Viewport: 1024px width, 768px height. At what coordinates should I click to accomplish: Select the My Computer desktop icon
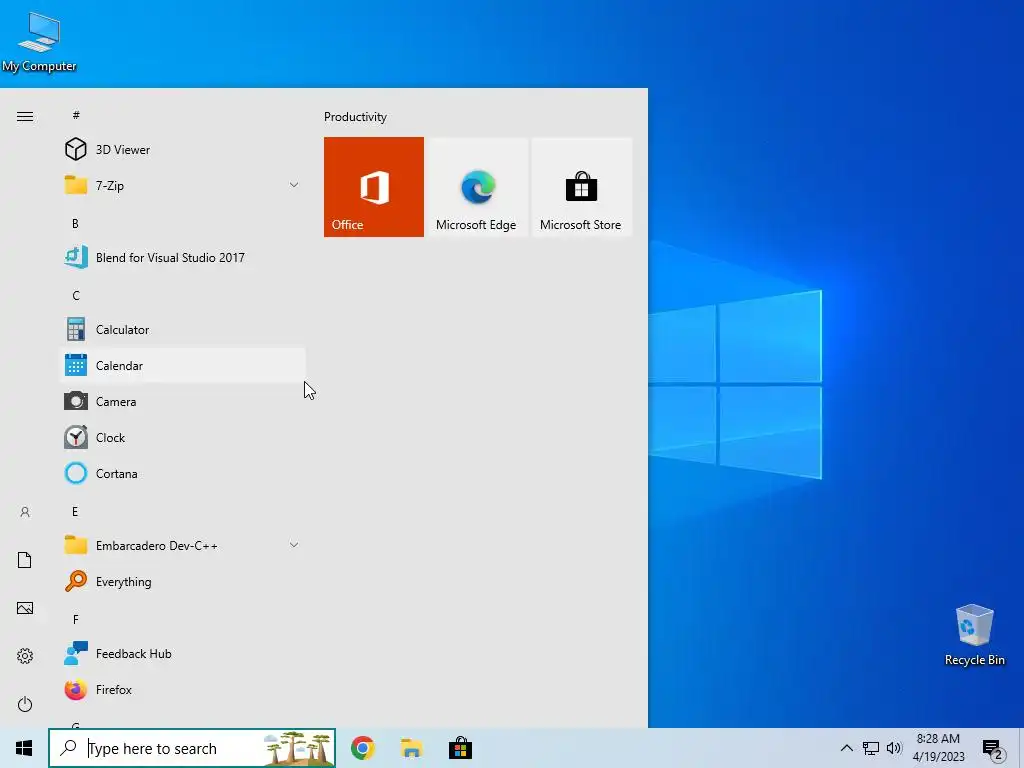[x=39, y=40]
